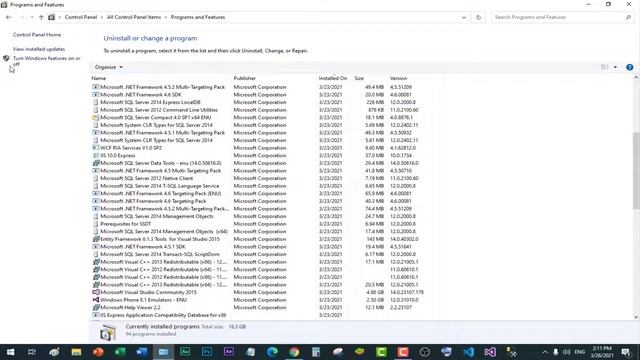Open Visual Studio from the taskbar
The width and height of the screenshot is (640, 360).
click(490, 352)
